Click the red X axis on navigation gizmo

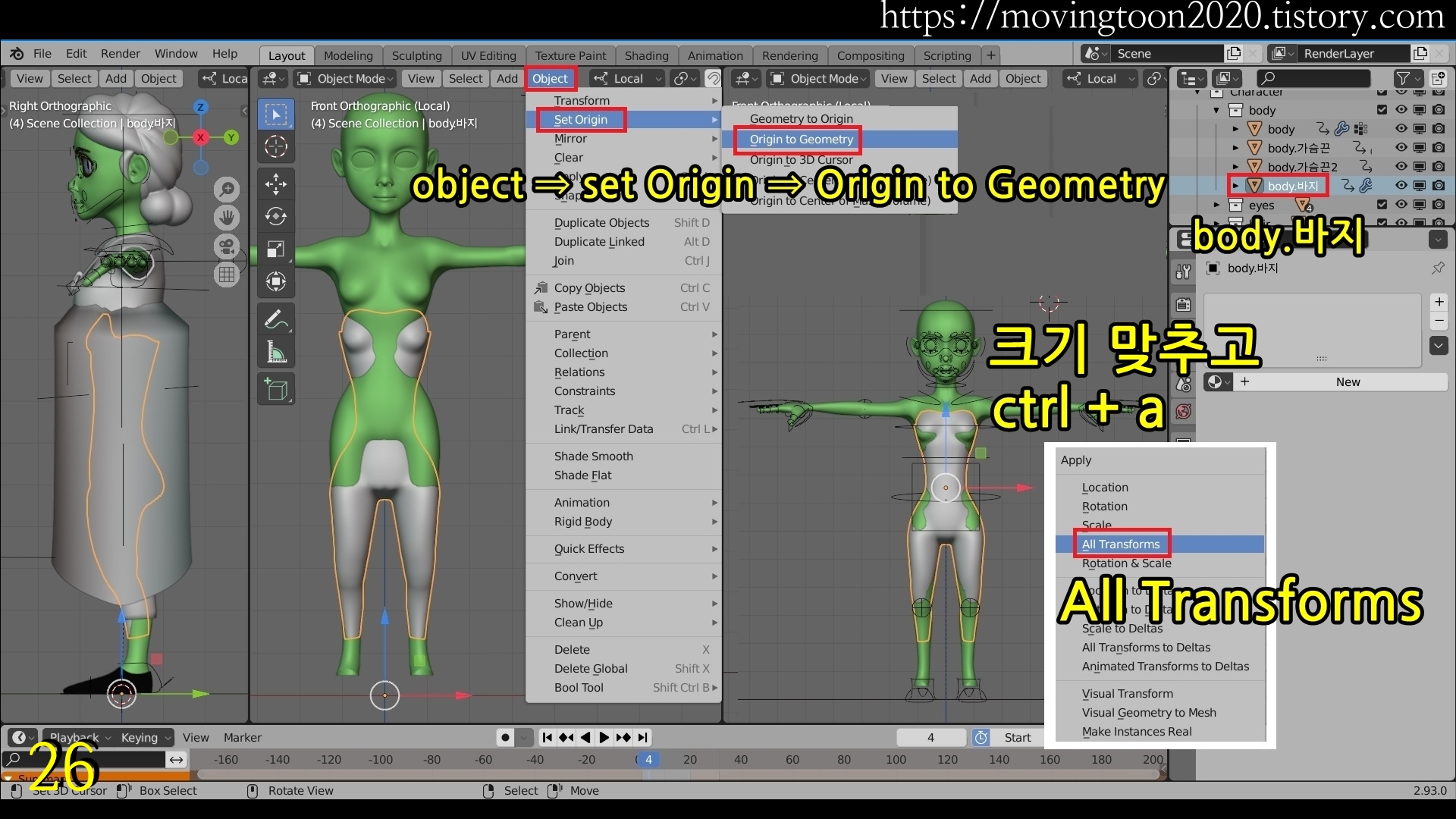[200, 137]
